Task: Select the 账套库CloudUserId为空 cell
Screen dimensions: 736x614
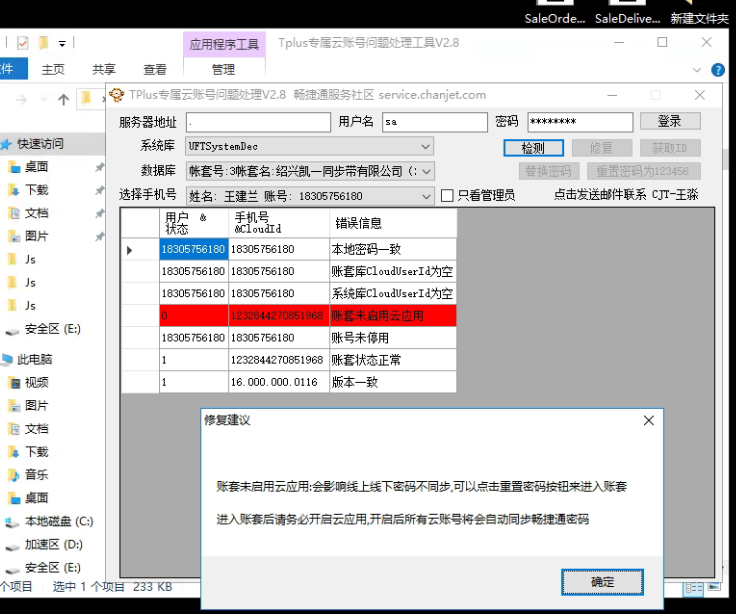Action: point(393,271)
